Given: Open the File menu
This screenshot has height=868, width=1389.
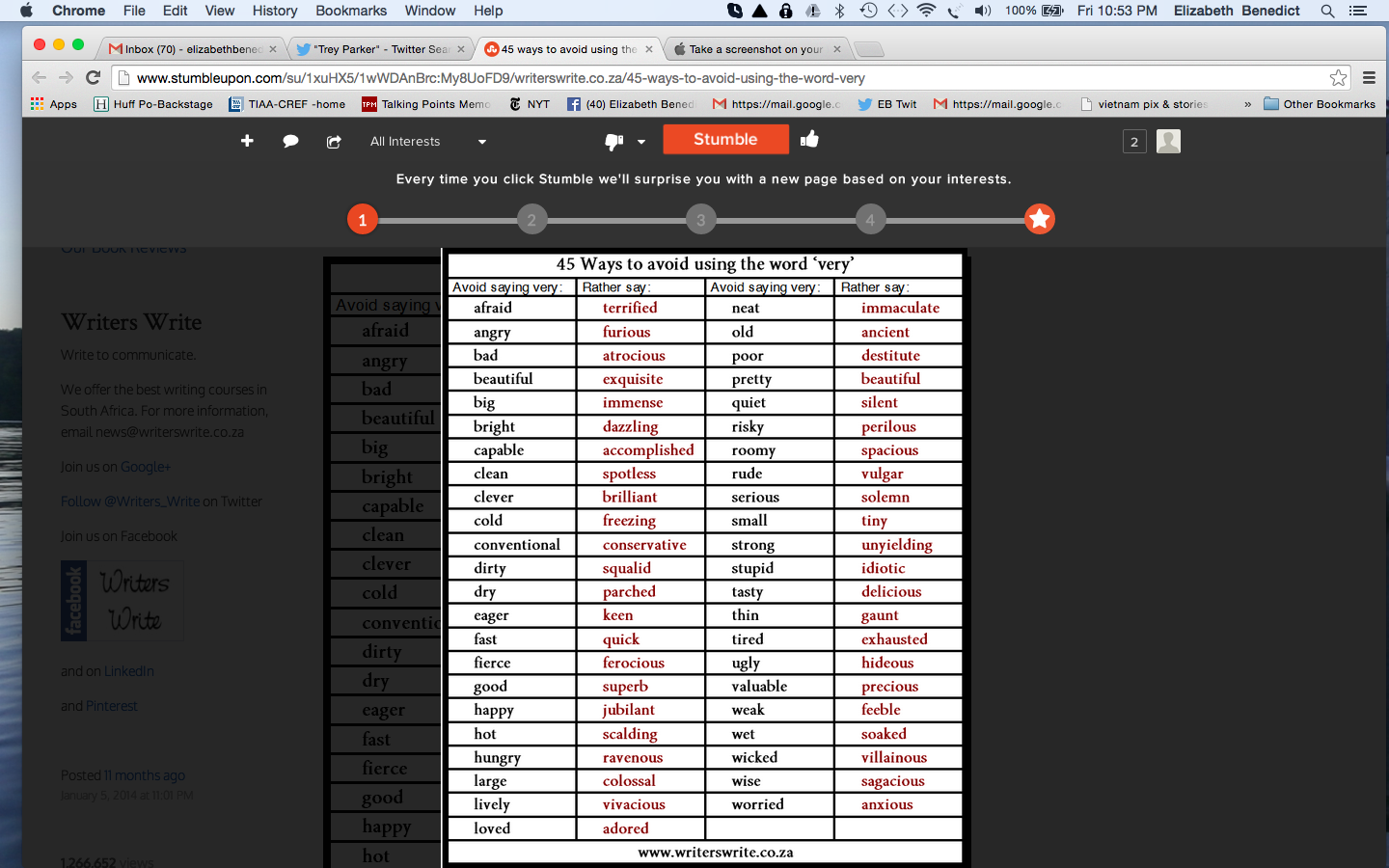Looking at the screenshot, I should click(x=134, y=11).
